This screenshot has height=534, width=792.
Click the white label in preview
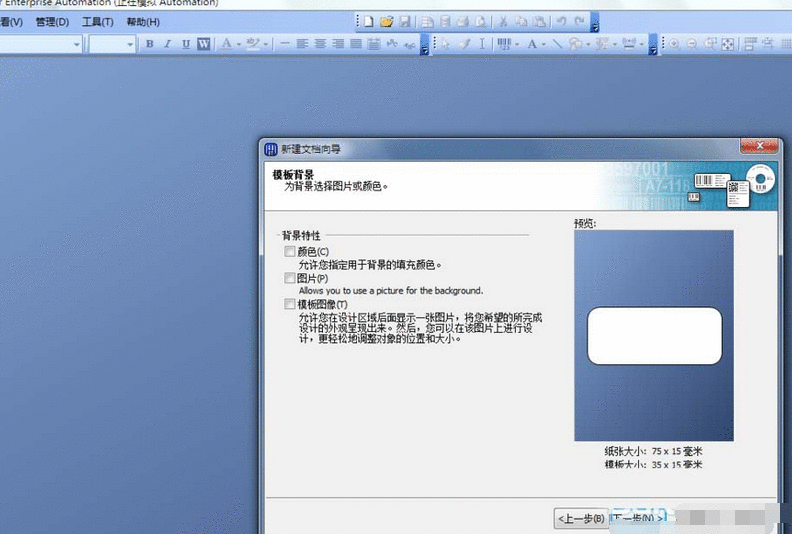tap(654, 336)
